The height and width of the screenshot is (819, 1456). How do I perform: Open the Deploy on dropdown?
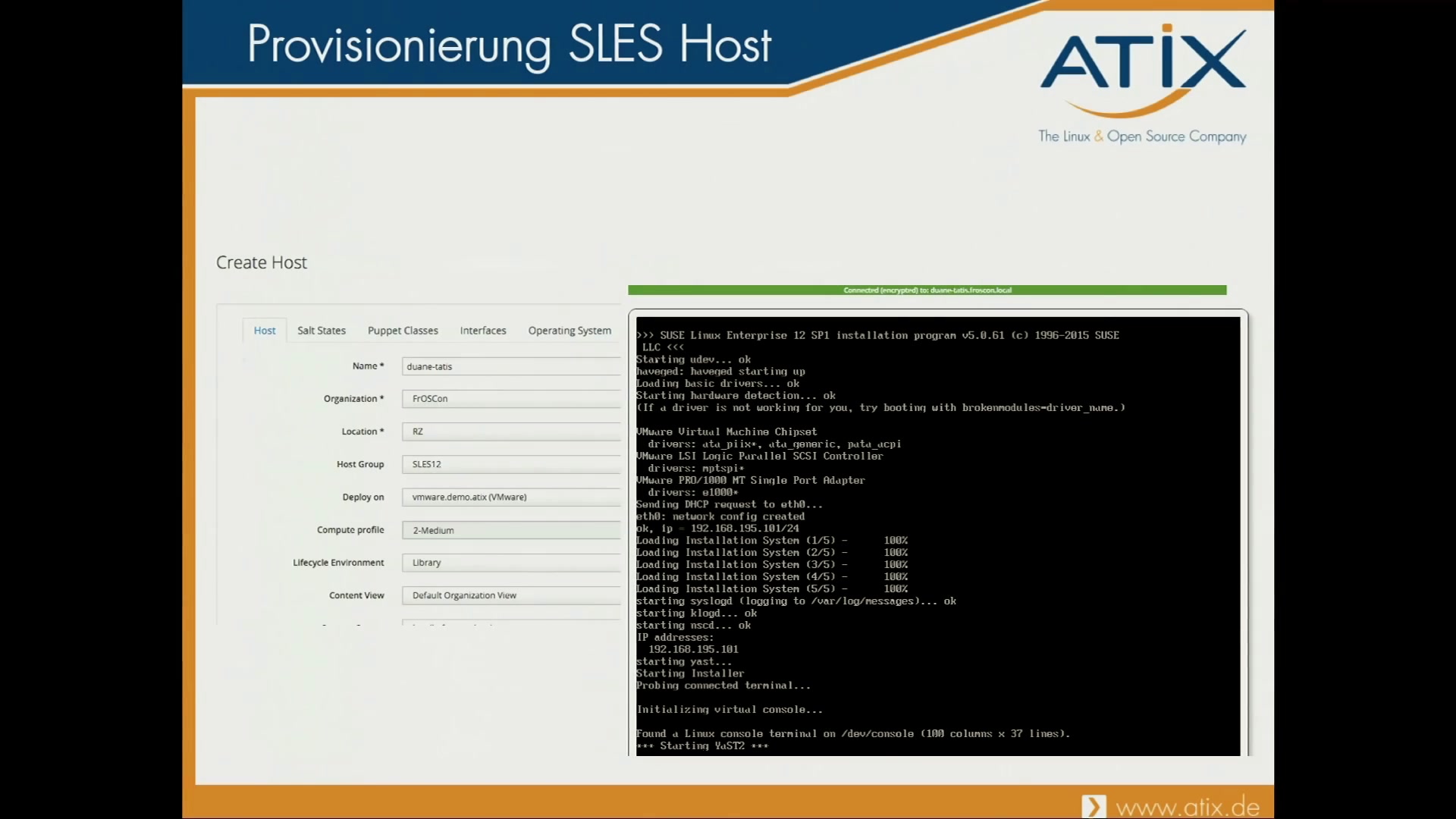(x=511, y=497)
